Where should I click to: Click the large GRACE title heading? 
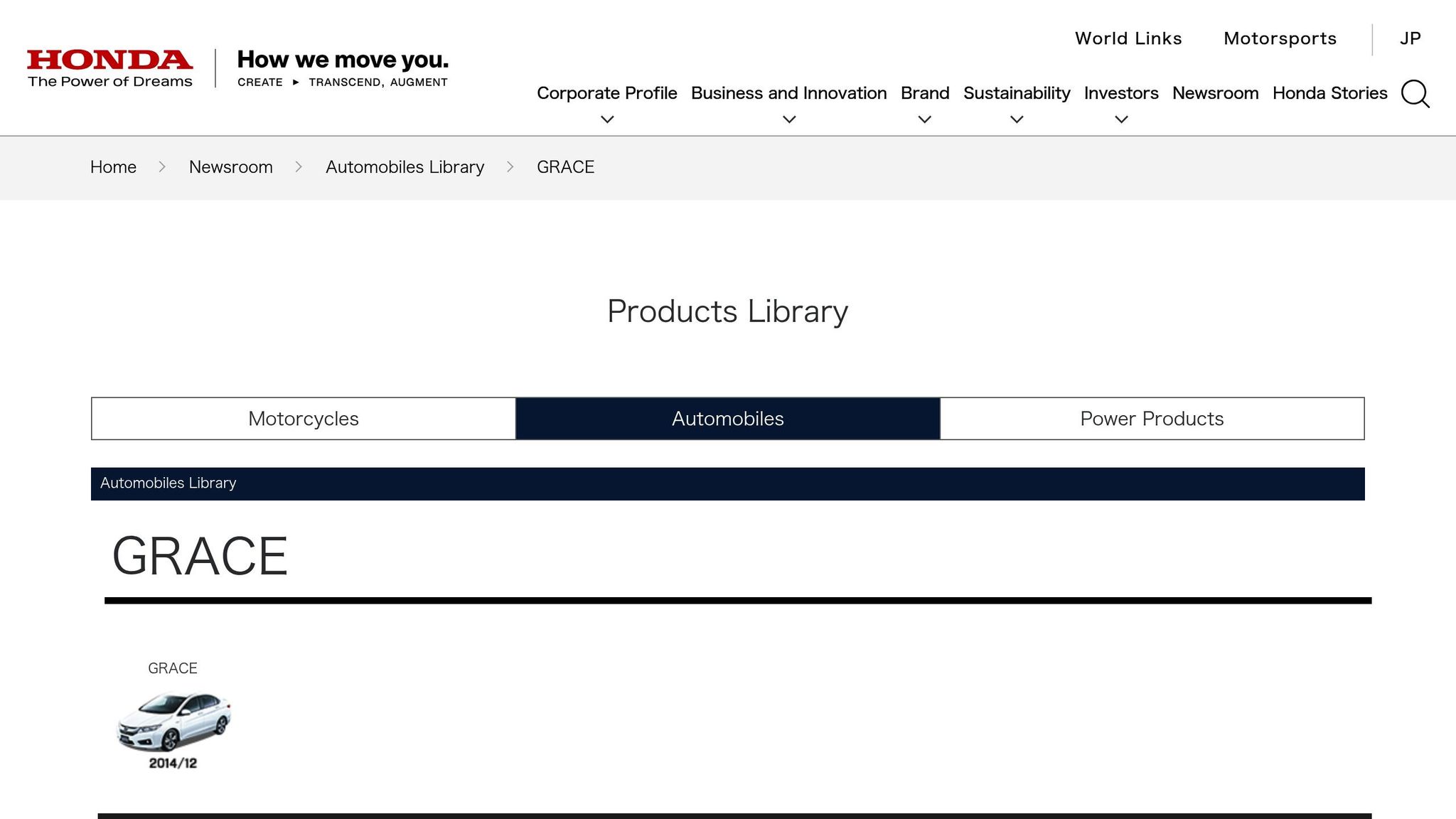200,556
